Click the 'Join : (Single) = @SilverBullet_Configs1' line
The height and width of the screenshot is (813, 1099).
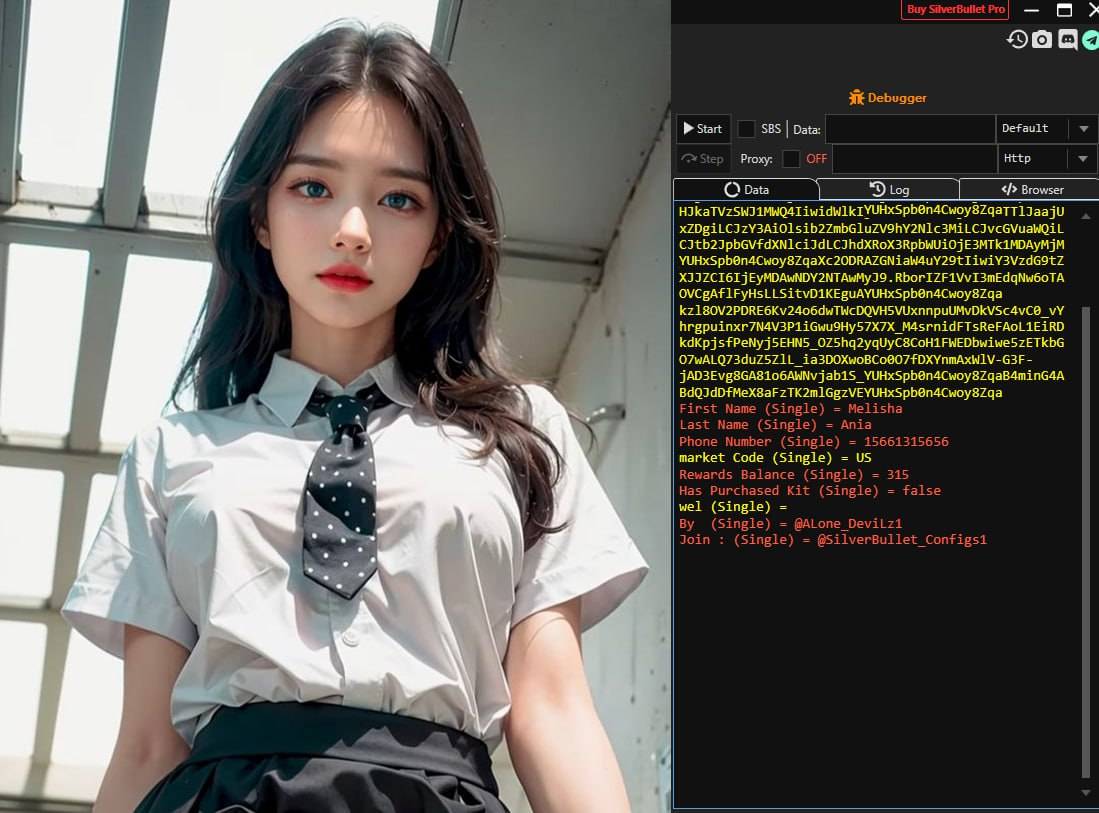tap(833, 540)
